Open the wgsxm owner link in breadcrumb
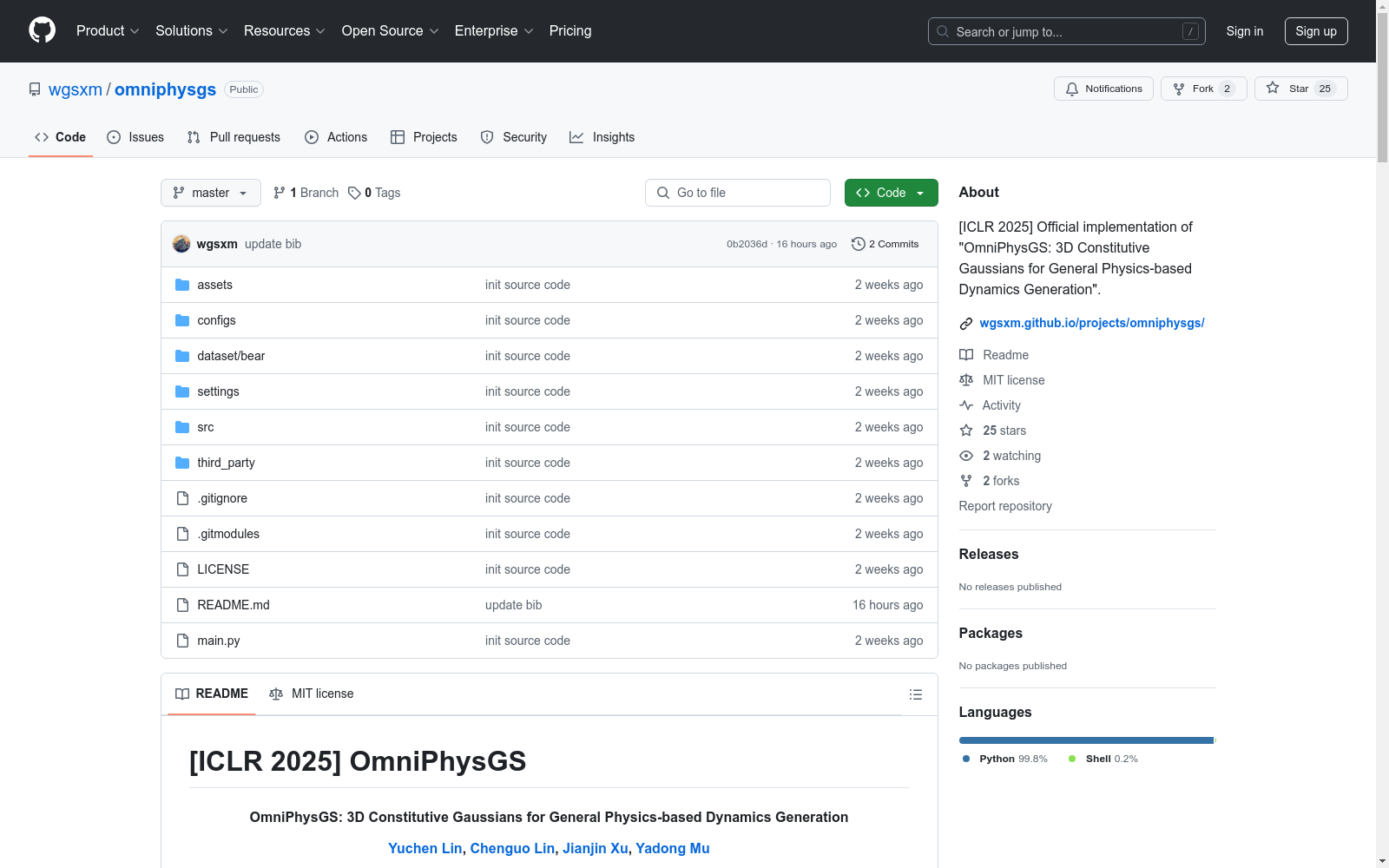This screenshot has width=1389, height=868. point(76,89)
